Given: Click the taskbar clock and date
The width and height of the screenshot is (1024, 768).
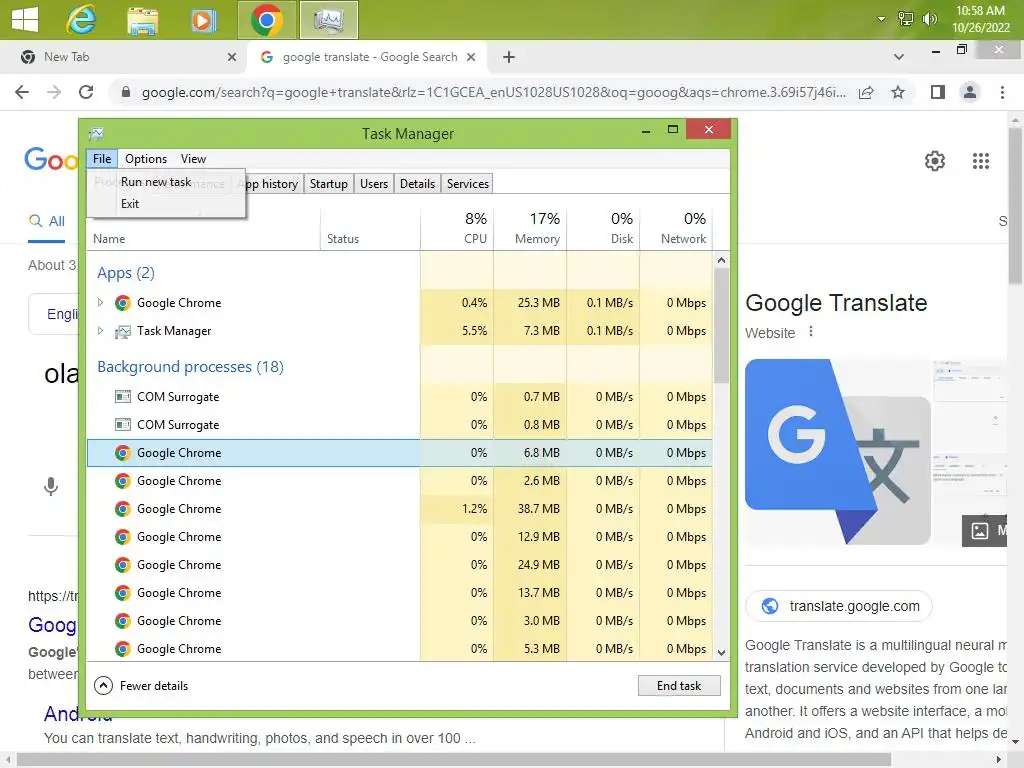Looking at the screenshot, I should (x=980, y=19).
